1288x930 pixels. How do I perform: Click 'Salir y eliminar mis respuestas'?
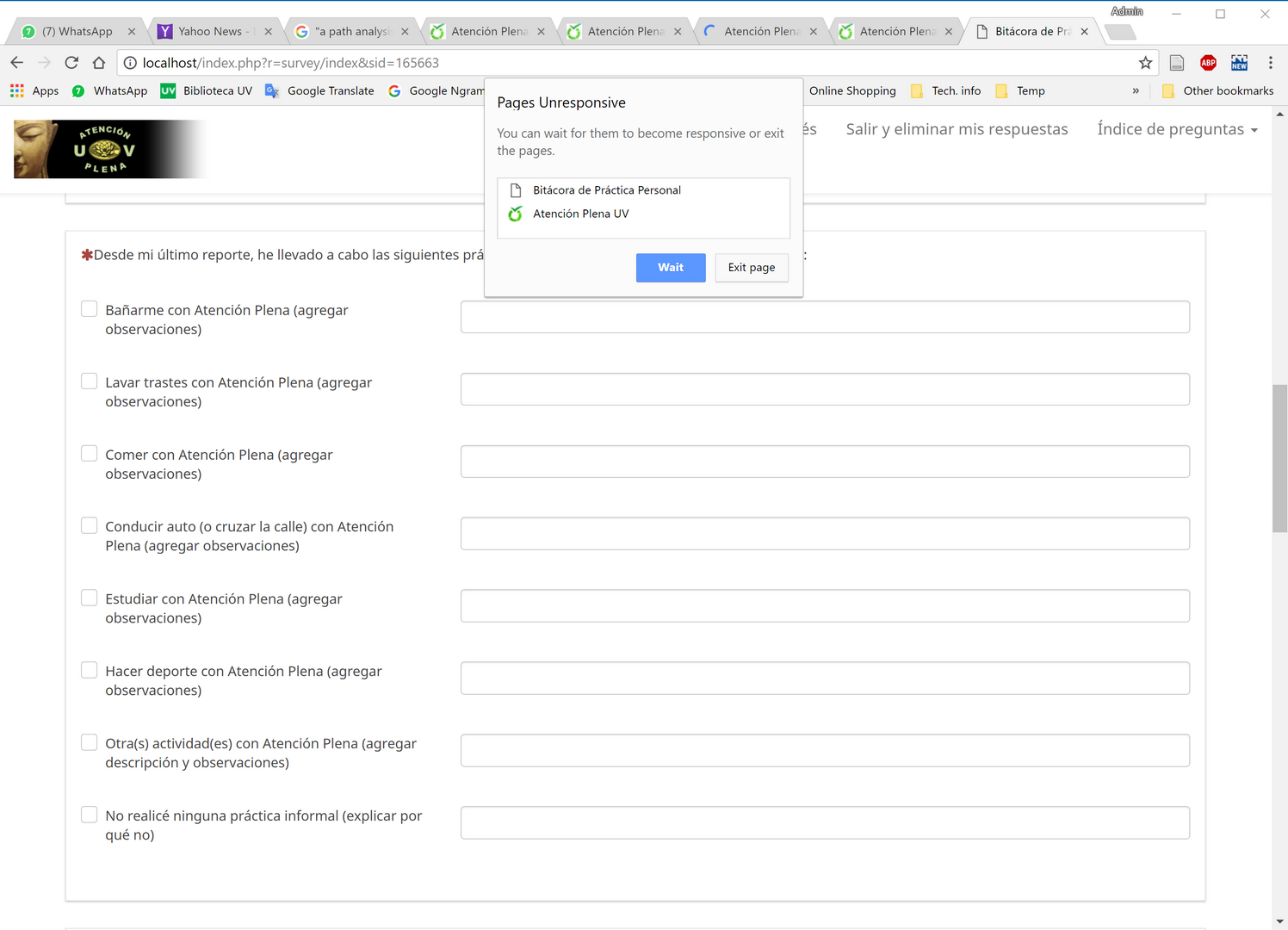pos(957,129)
